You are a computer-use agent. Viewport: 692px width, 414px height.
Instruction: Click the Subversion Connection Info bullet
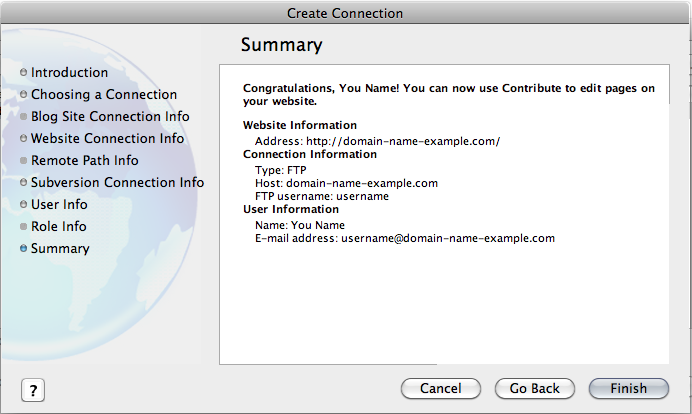pos(23,182)
